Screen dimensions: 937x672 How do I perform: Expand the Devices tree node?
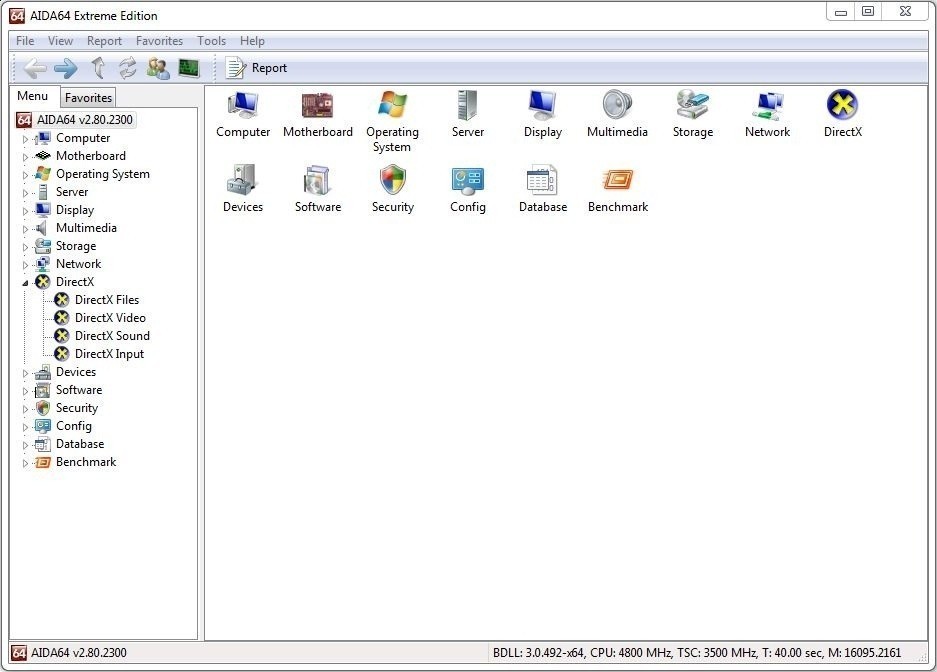pyautogui.click(x=25, y=373)
